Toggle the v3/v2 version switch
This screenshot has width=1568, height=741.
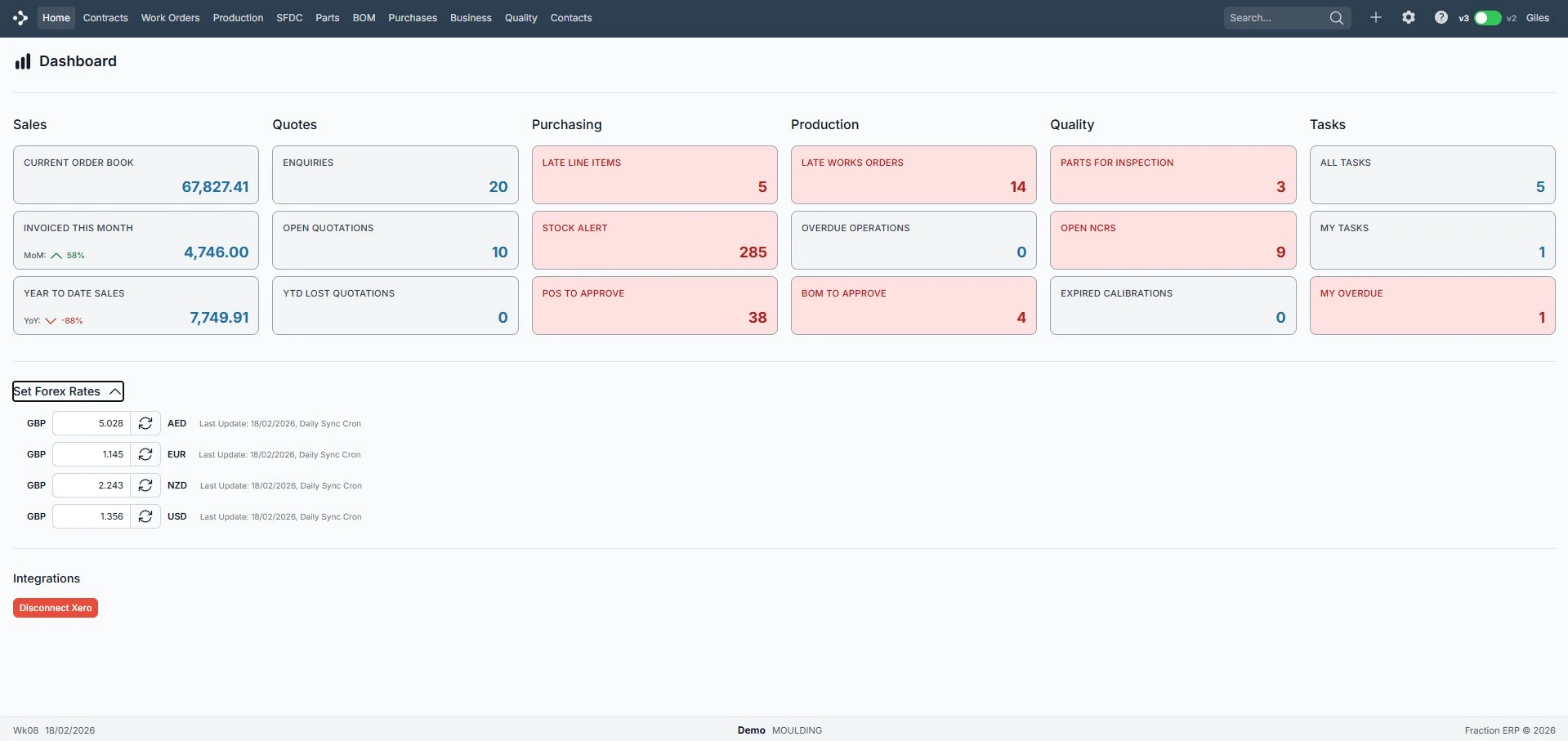tap(1487, 18)
